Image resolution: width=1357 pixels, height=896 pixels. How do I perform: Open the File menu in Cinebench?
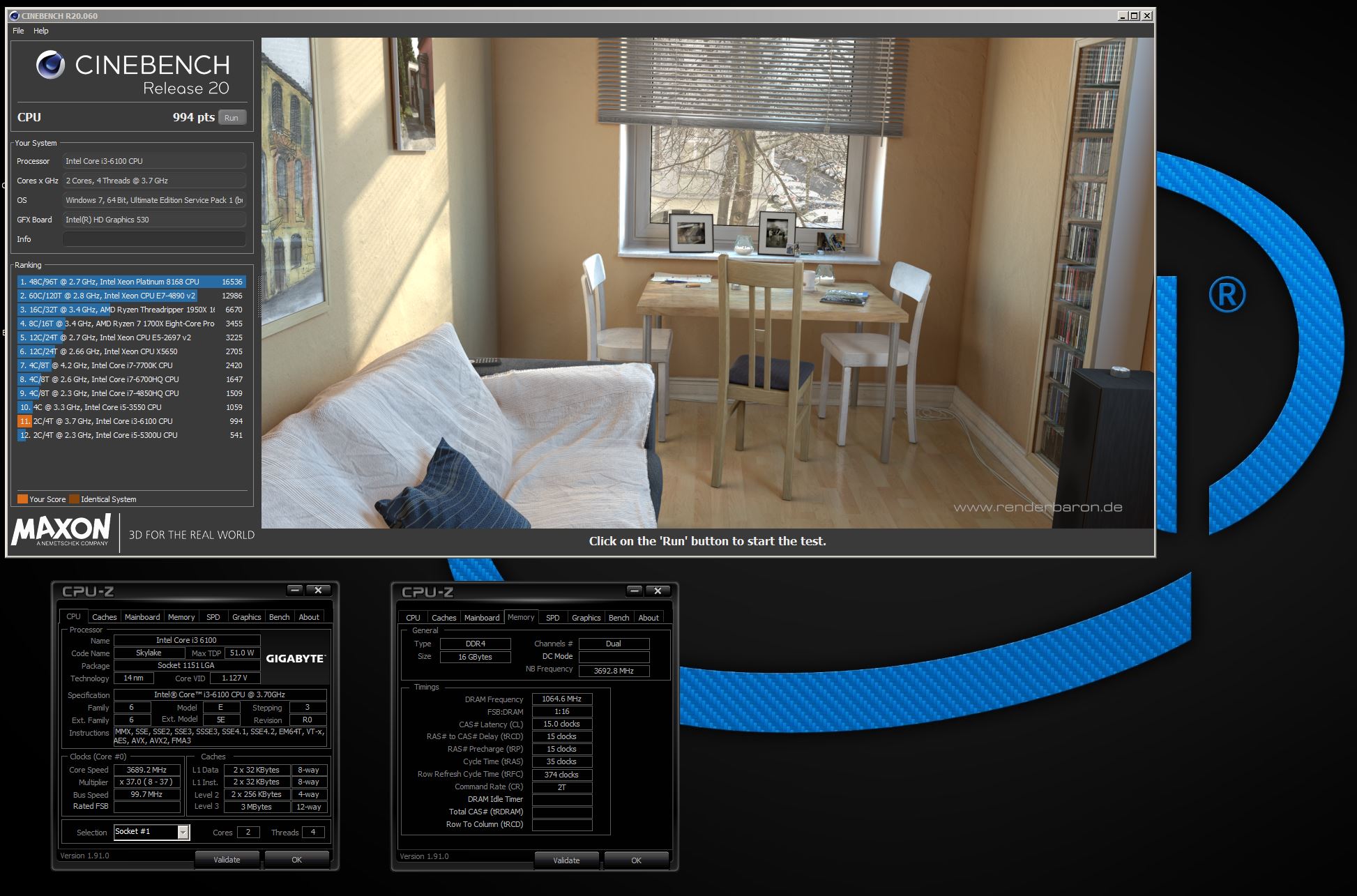18,31
